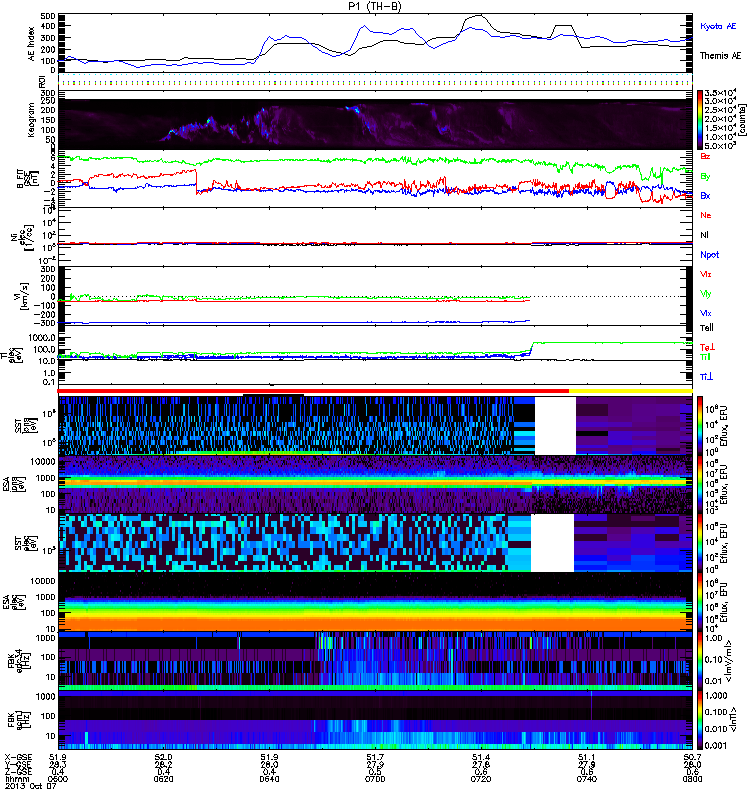Click the 3.5×10⁴ color bar tick
750x800 pixels.
click(x=720, y=93)
